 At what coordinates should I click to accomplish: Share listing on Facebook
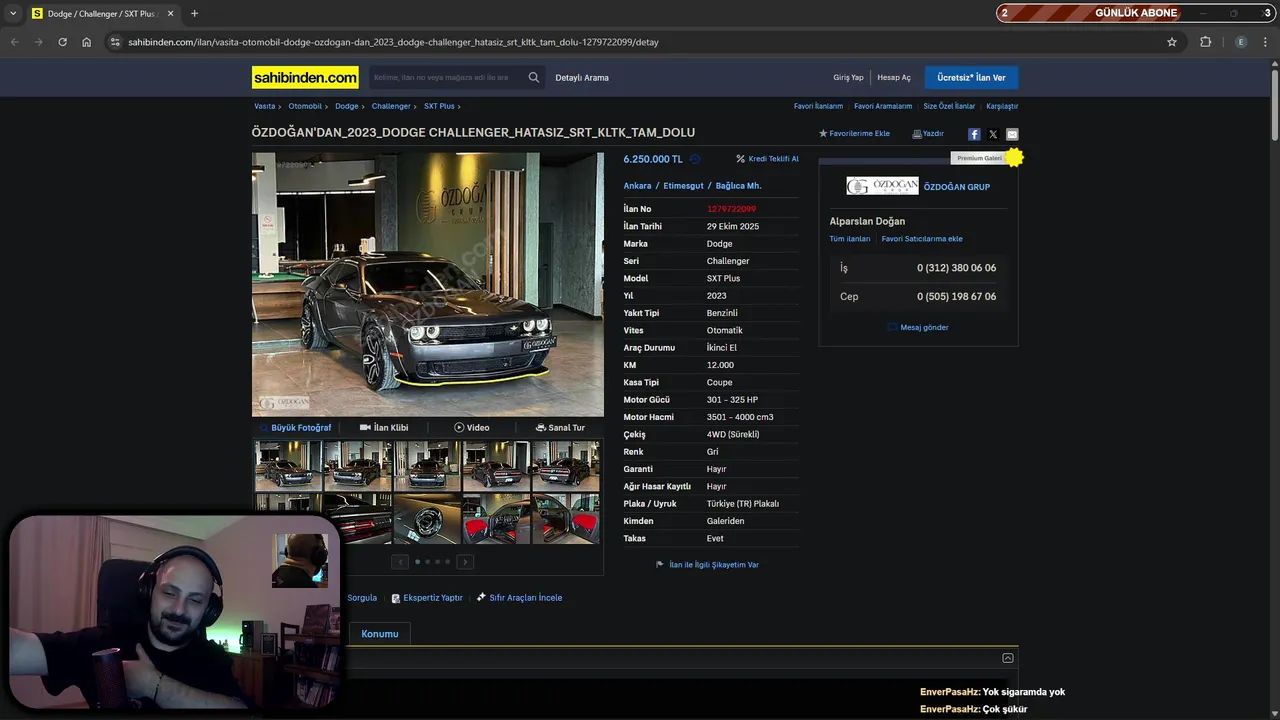point(974,134)
